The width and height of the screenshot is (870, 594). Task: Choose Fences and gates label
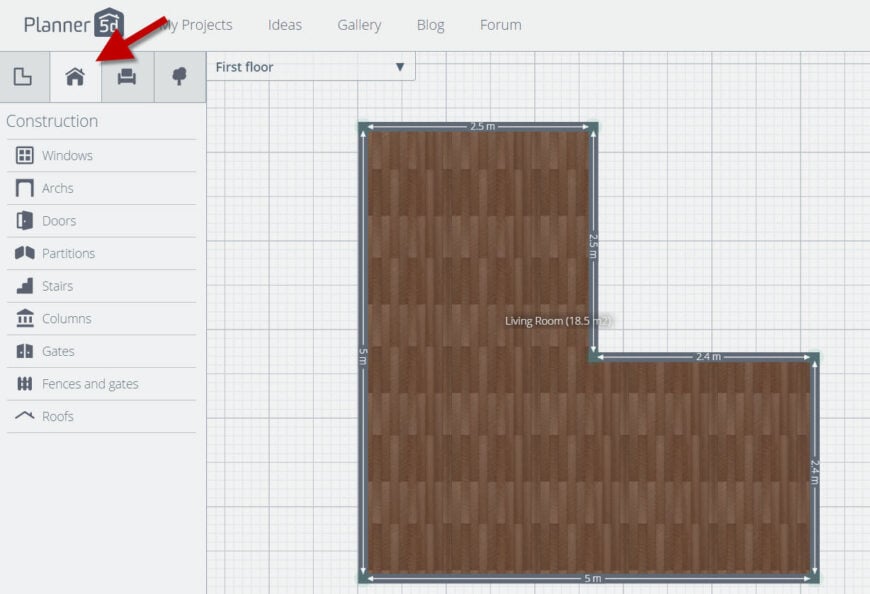pos(90,384)
